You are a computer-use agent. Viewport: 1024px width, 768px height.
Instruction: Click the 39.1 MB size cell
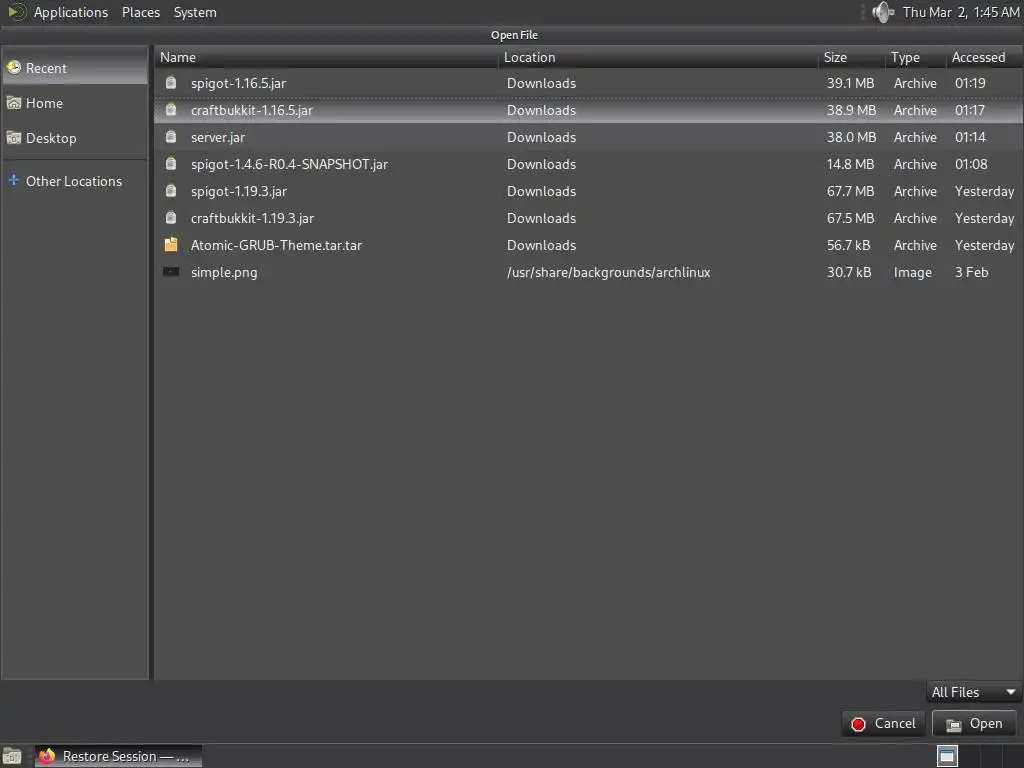[850, 83]
